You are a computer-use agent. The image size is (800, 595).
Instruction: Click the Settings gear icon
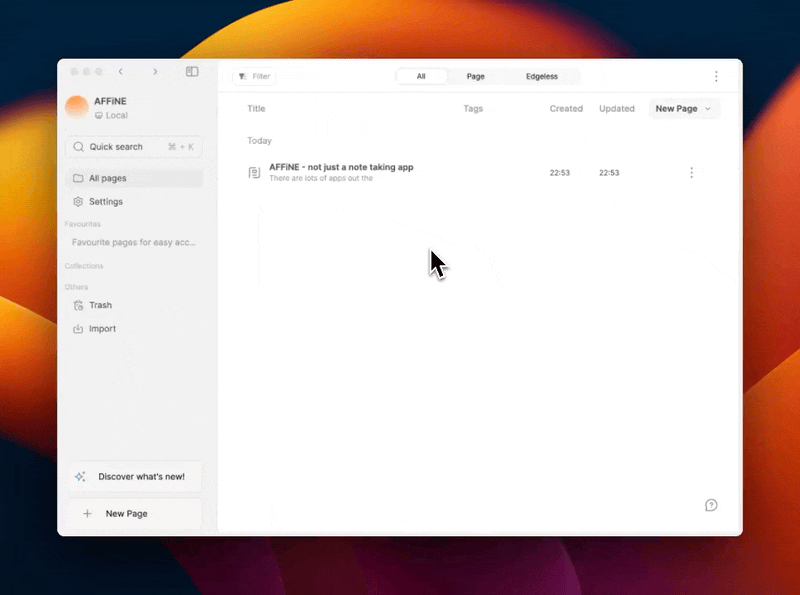(x=78, y=202)
